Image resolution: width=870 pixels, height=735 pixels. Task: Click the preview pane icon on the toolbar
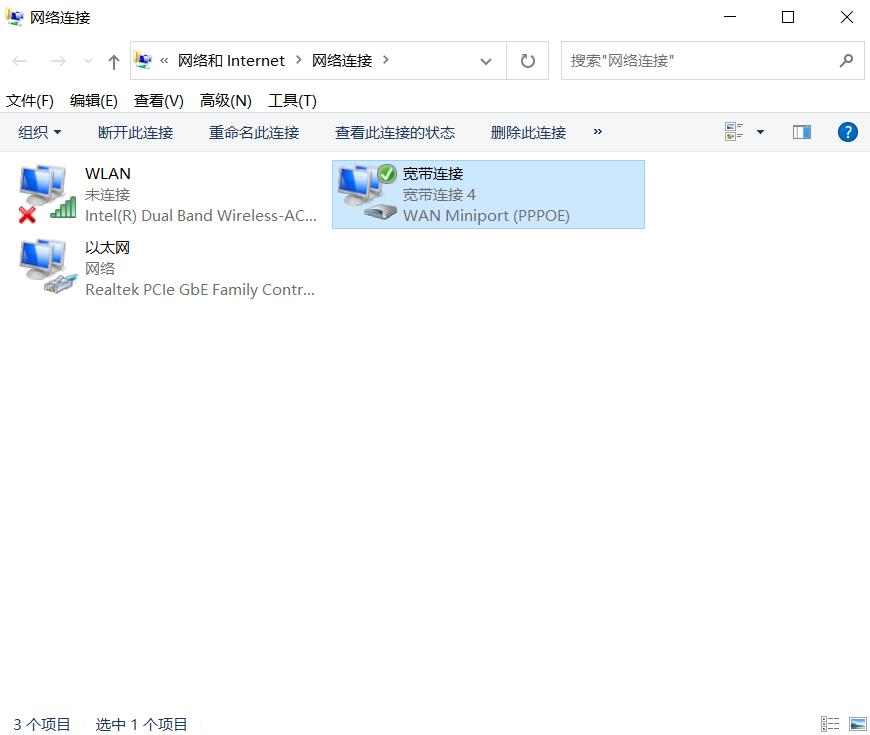(801, 131)
